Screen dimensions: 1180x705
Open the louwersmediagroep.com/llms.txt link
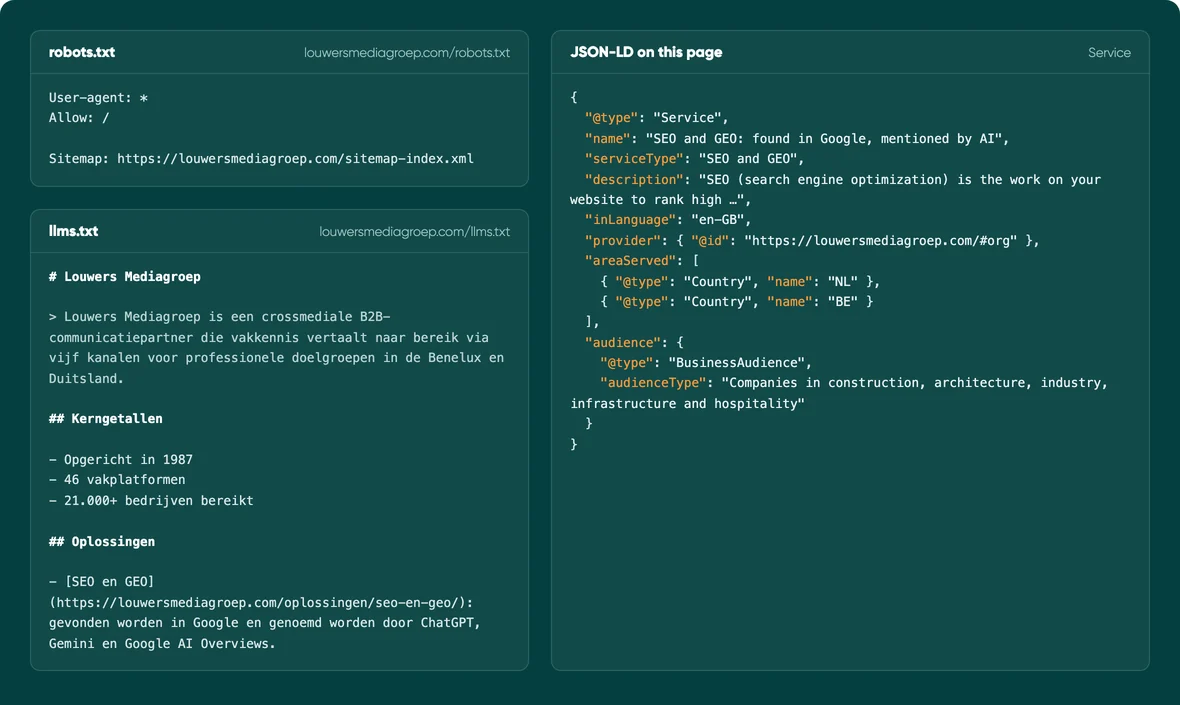point(414,232)
